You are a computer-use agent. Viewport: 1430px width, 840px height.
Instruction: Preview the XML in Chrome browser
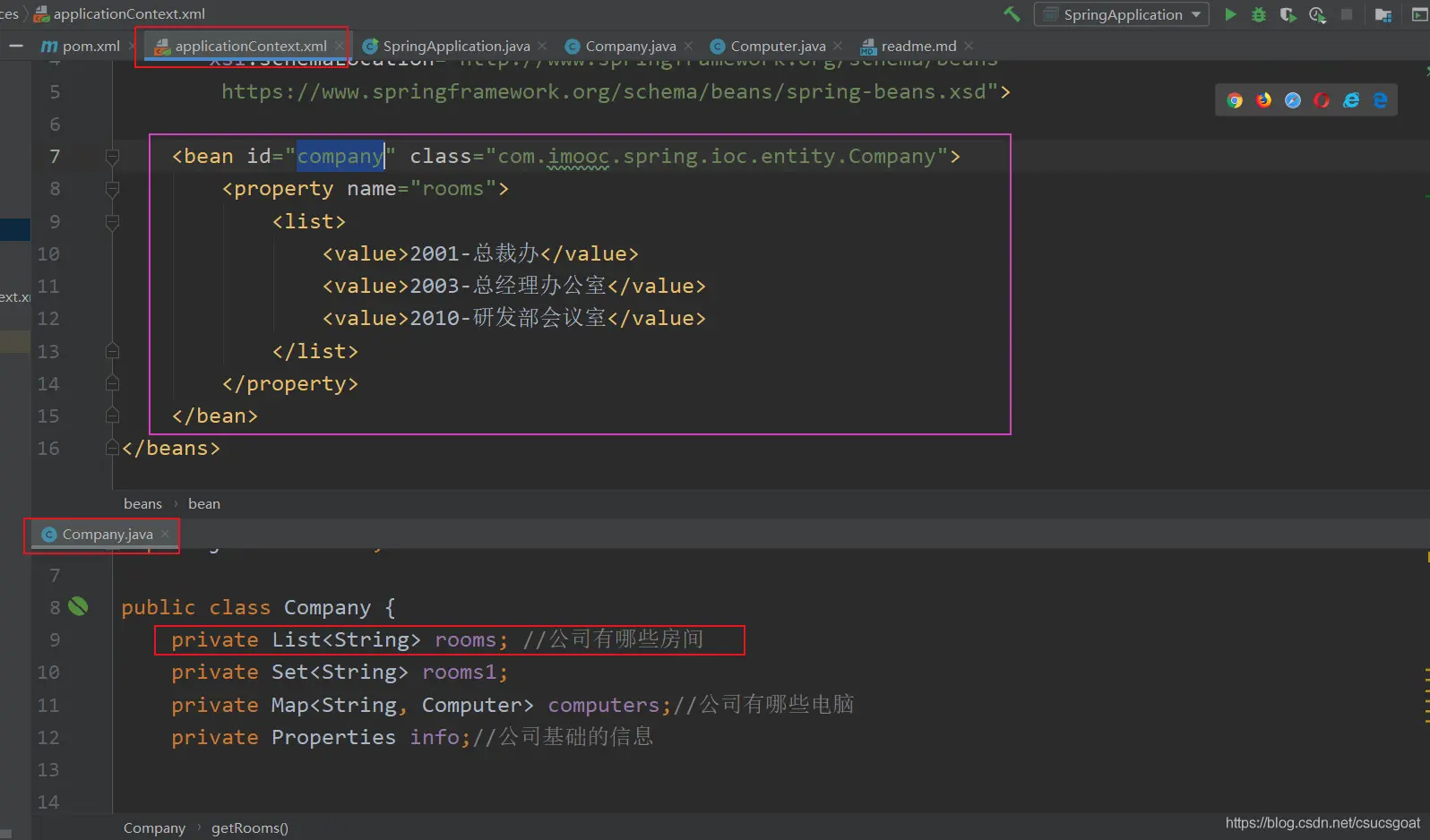(x=1235, y=100)
